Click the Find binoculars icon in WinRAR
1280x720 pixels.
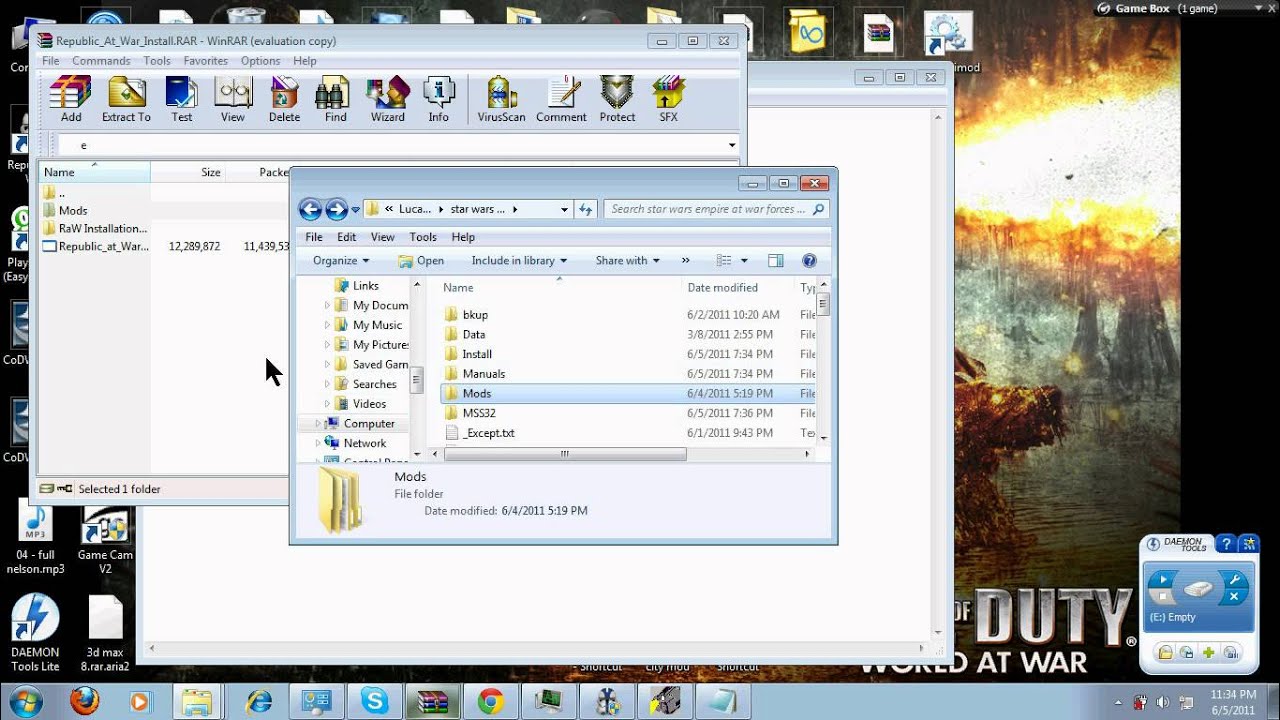tap(336, 100)
